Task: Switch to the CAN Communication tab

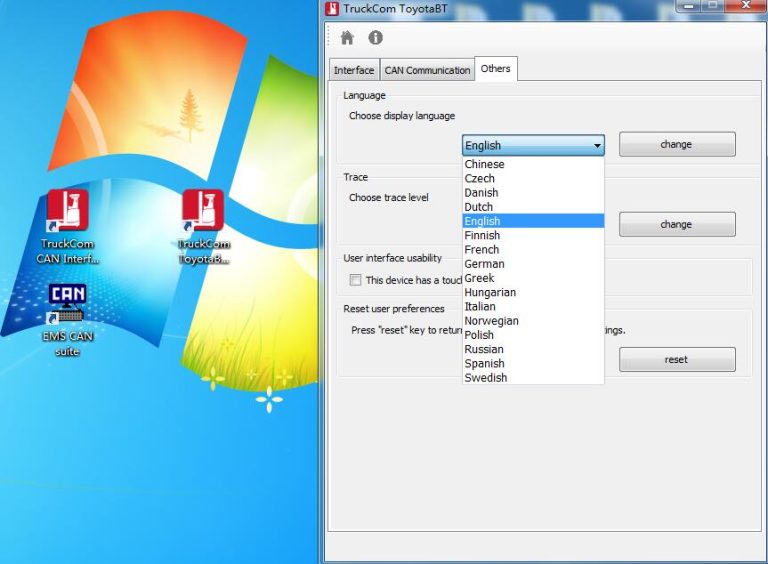Action: 427,70
